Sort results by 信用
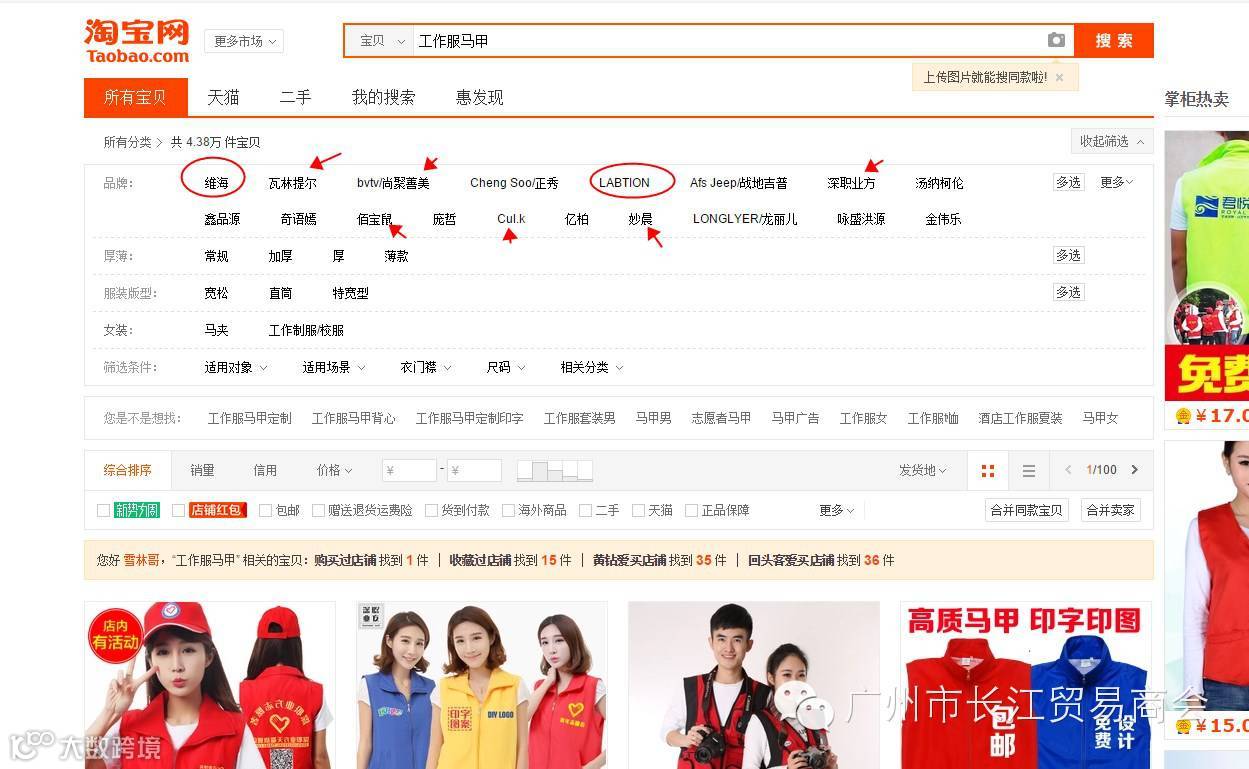 click(x=265, y=470)
